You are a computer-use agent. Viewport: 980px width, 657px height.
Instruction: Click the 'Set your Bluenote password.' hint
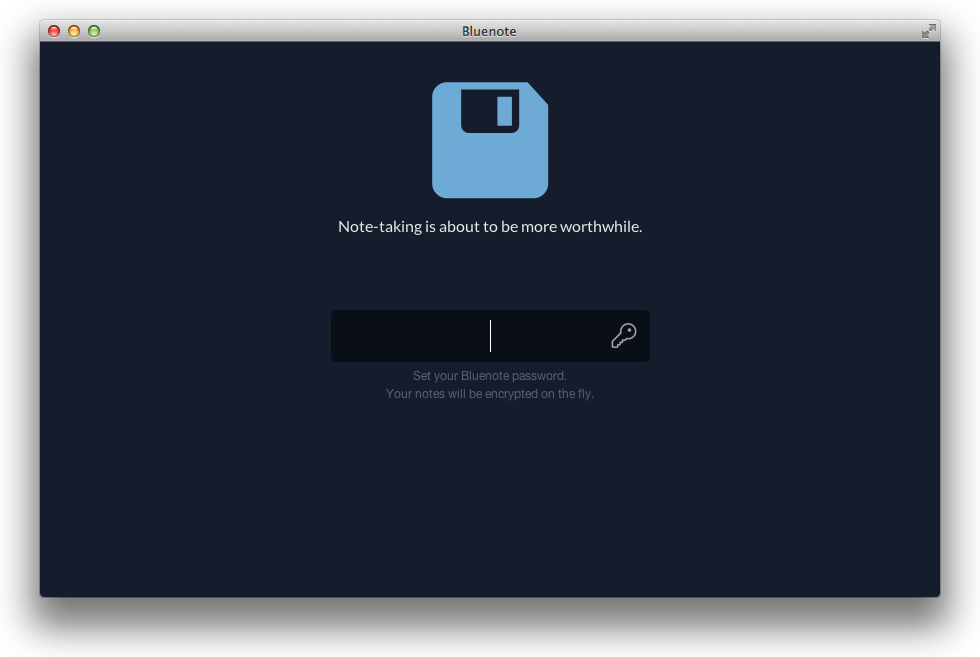(x=490, y=376)
